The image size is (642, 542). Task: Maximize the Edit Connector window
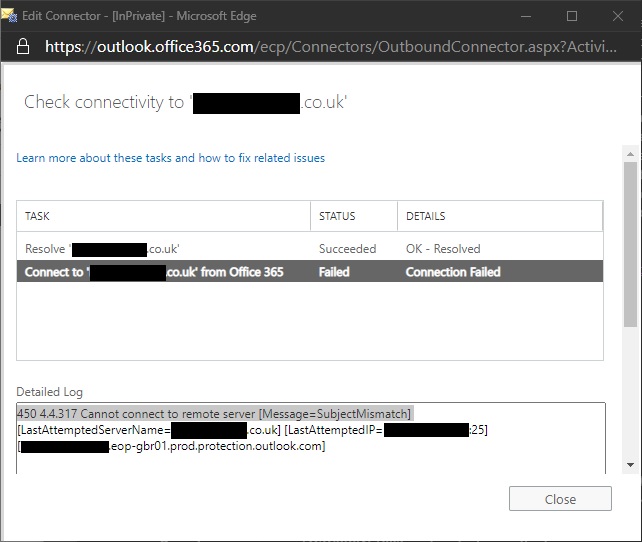pyautogui.click(x=571, y=16)
